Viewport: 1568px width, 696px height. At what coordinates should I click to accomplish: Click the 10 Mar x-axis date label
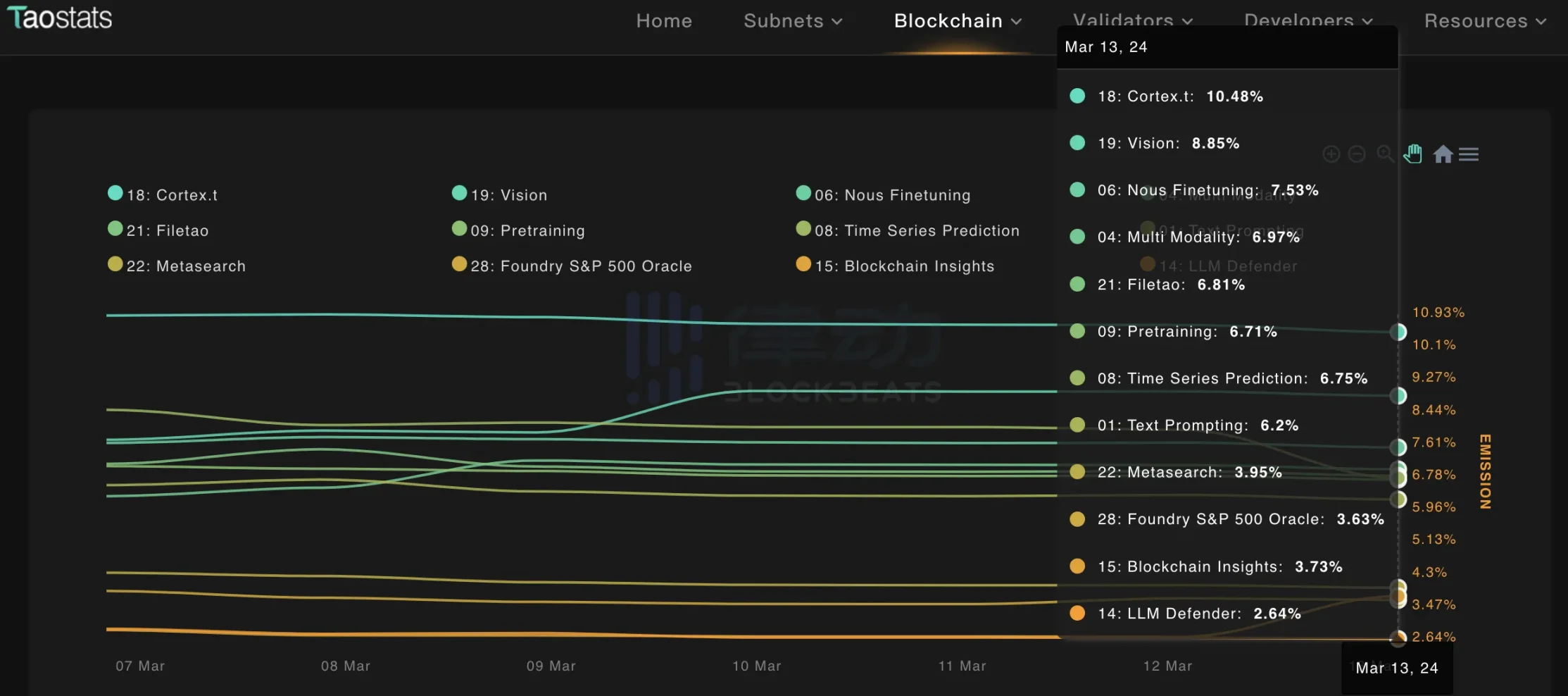[x=756, y=666]
